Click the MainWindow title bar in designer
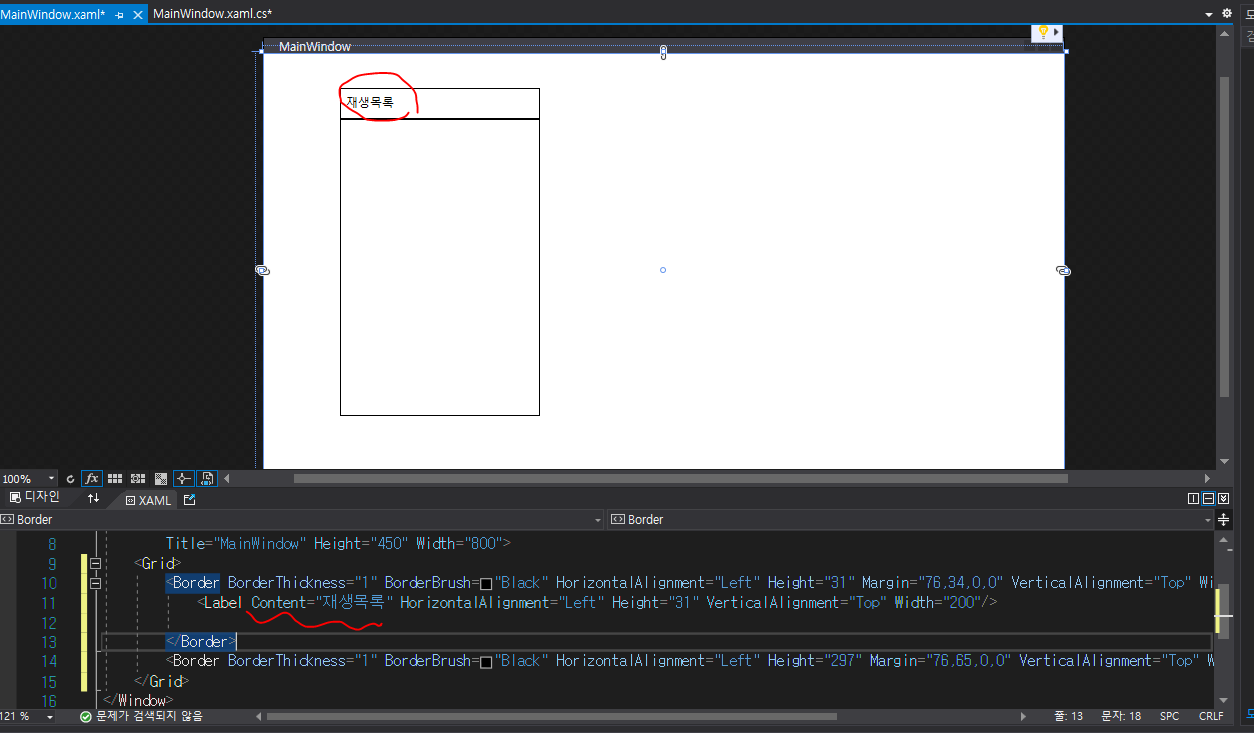The width and height of the screenshot is (1254, 733). coord(664,46)
